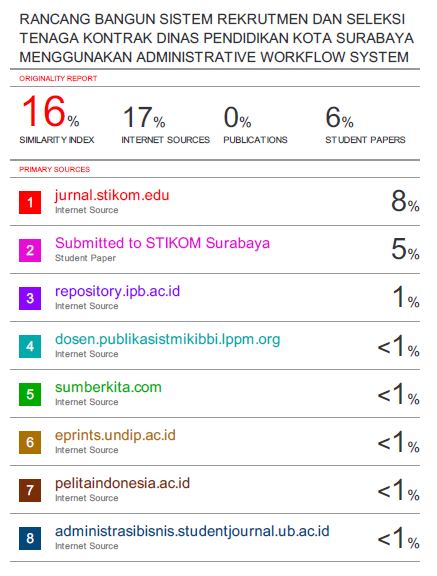Open Submitted to STIKOM Surabaya source
The image size is (437, 576).
162,243
